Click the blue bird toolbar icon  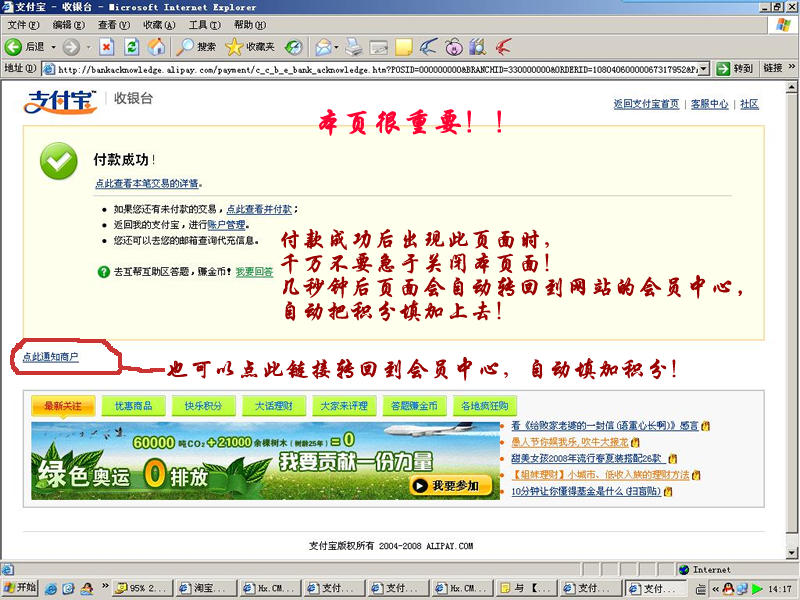coord(429,47)
